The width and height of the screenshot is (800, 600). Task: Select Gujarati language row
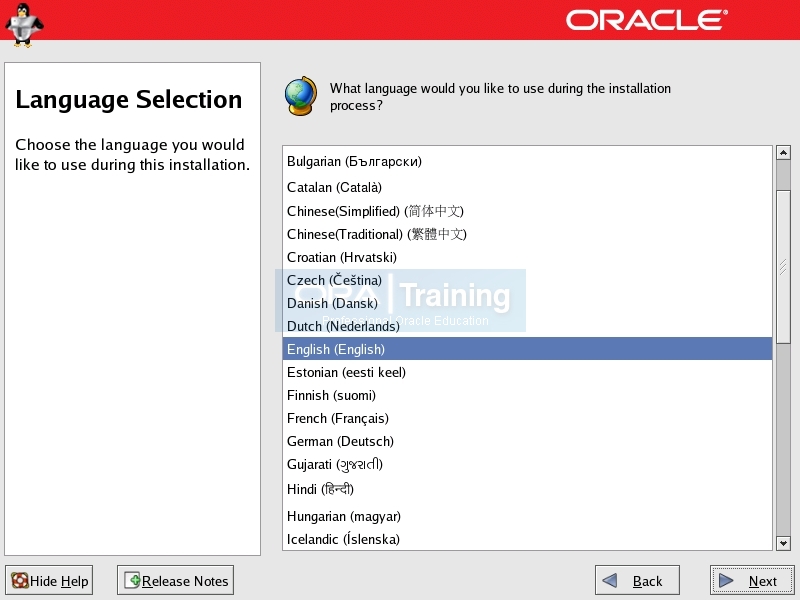[527, 464]
